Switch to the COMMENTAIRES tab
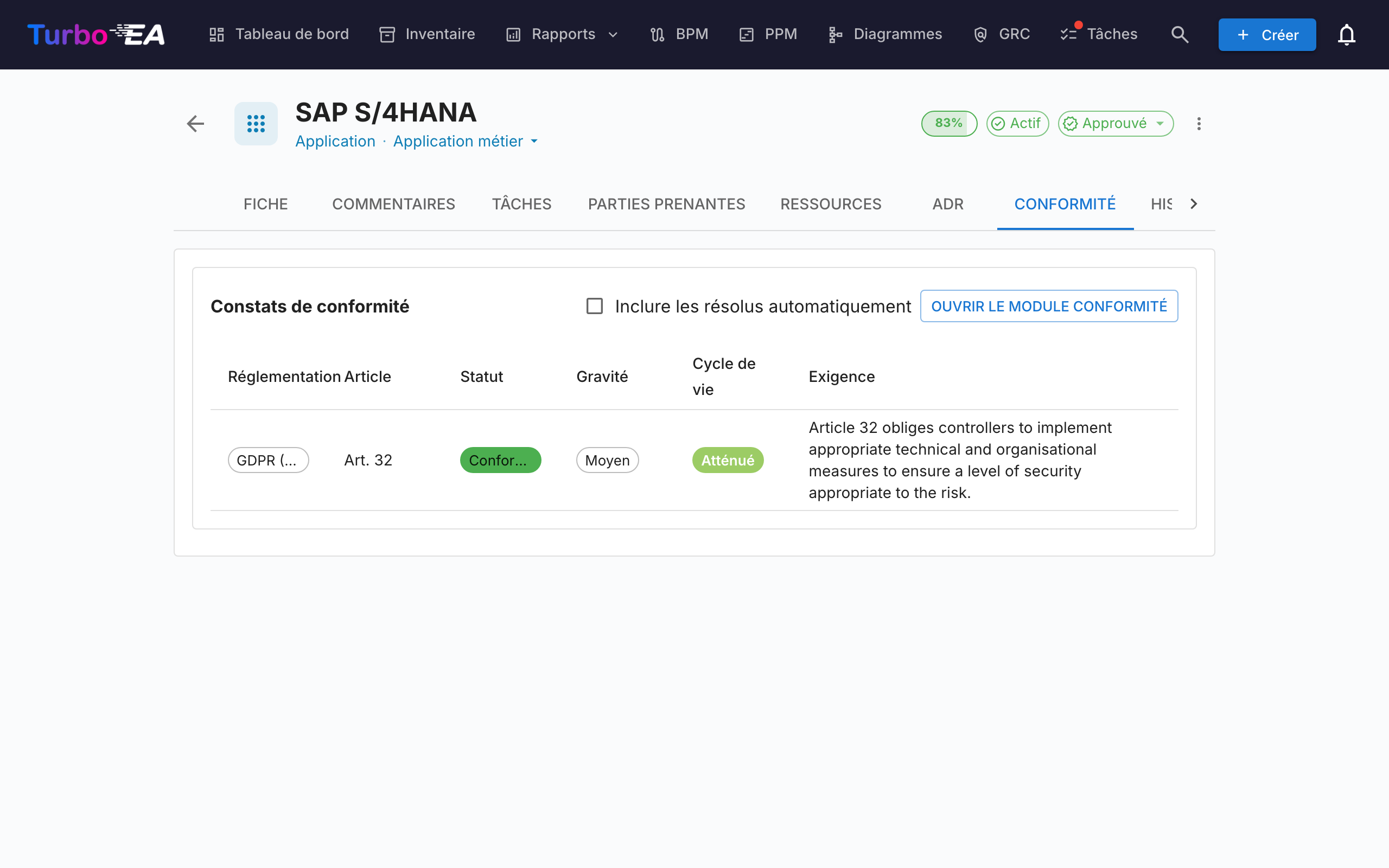The height and width of the screenshot is (868, 1389). (x=394, y=204)
